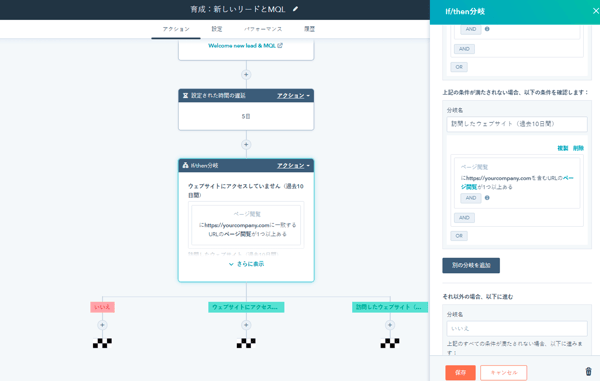
Task: Edit 分岐名 field containing いいえ
Action: pyautogui.click(x=517, y=328)
